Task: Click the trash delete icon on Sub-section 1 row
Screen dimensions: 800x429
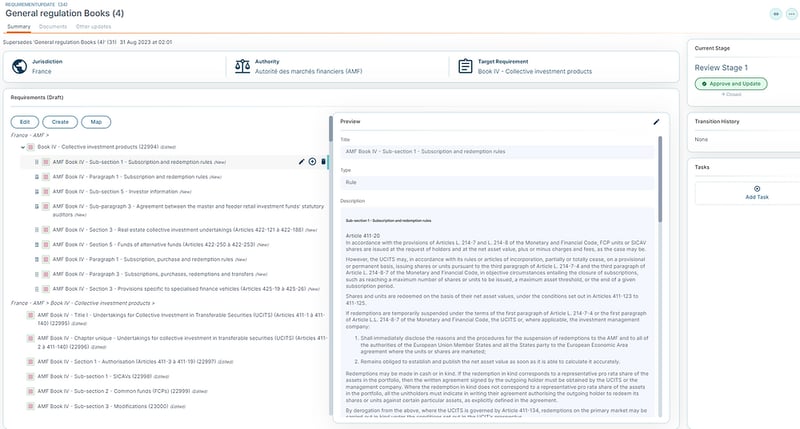Action: (323, 162)
